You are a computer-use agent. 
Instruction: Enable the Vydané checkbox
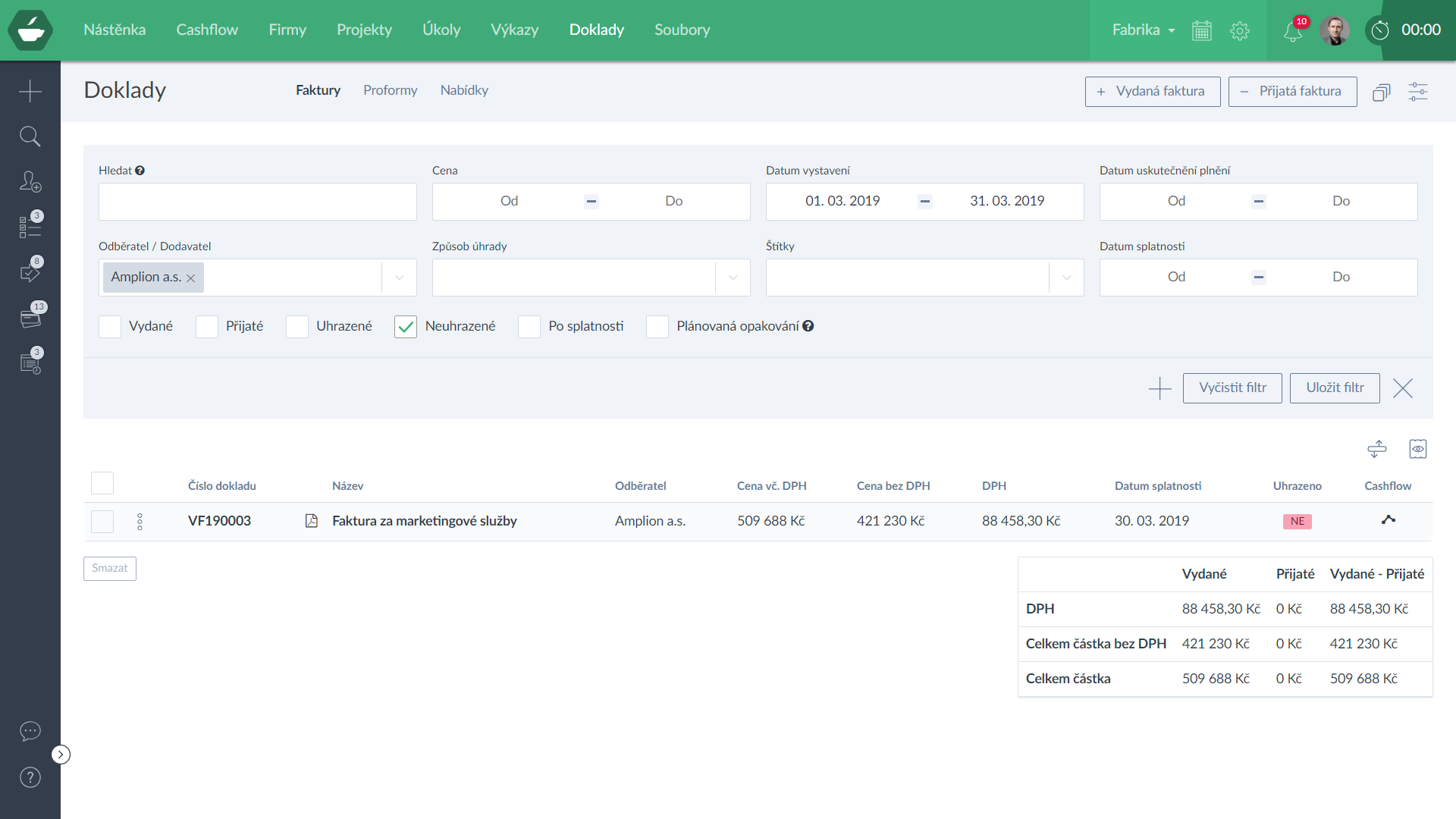(x=110, y=327)
